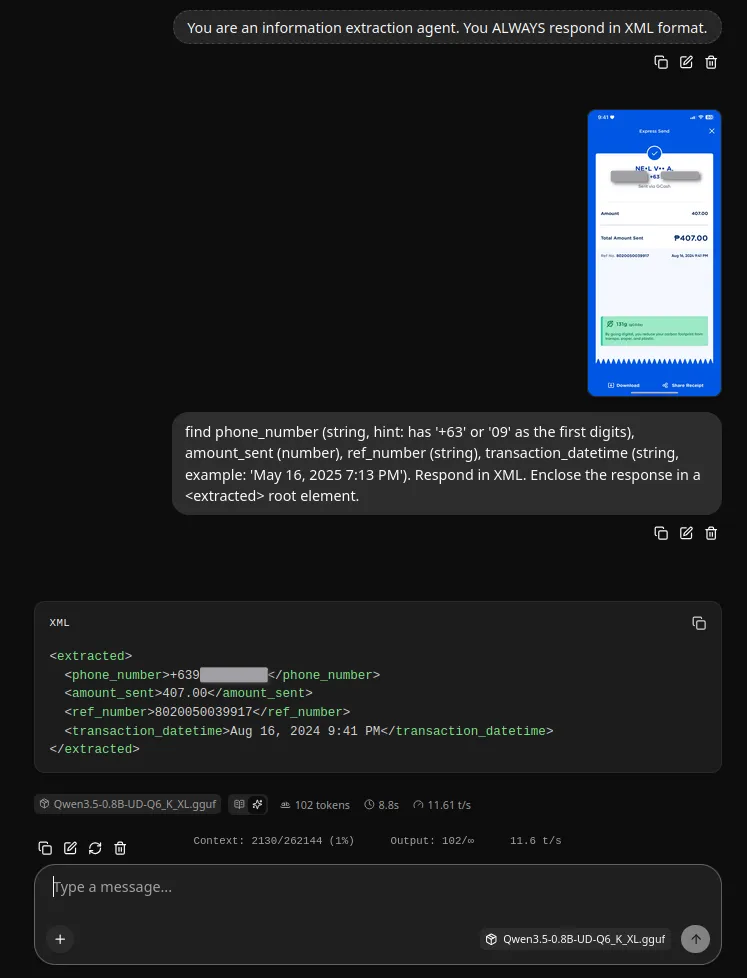This screenshot has width=747, height=978.
Task: Edit the system prompt message
Action: (x=686, y=62)
